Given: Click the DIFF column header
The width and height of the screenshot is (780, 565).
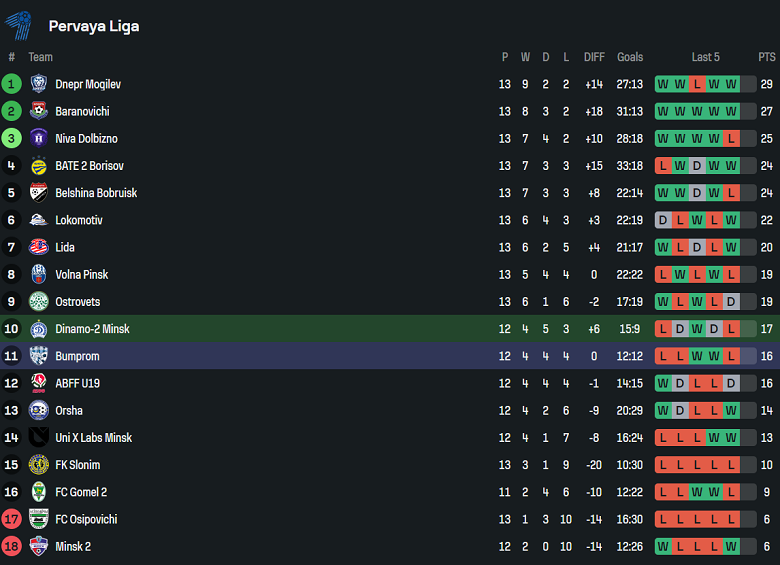Looking at the screenshot, I should pyautogui.click(x=594, y=57).
